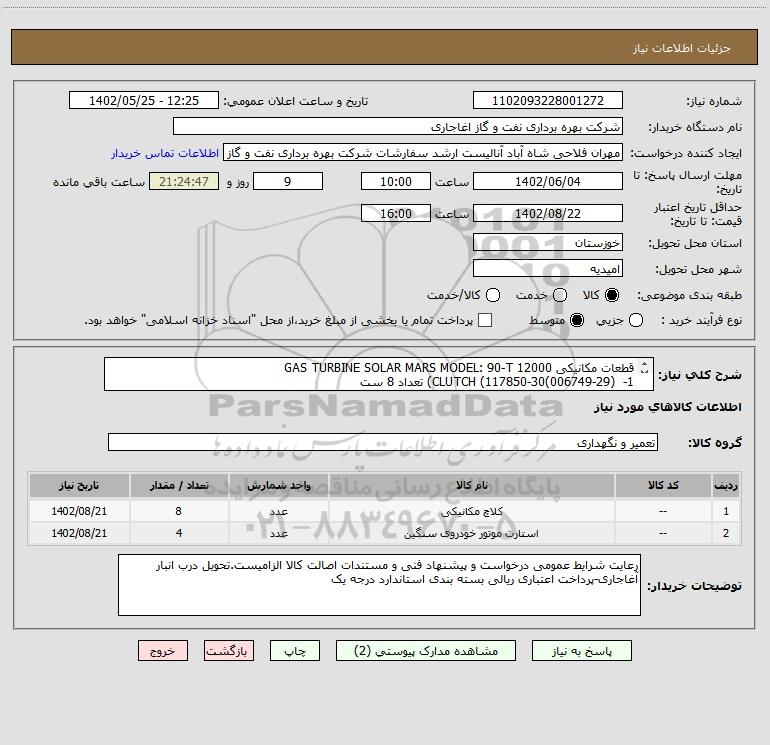This screenshot has width=770, height=745.
Task: Select the کالا/خدمت radio button
Action: tap(493, 295)
